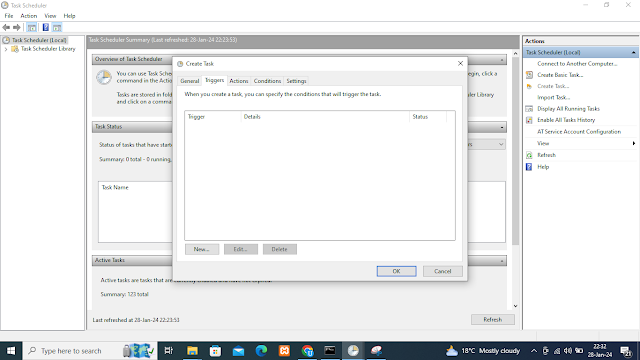
Task: Open Microsoft Edge from taskbar
Action: [261, 351]
